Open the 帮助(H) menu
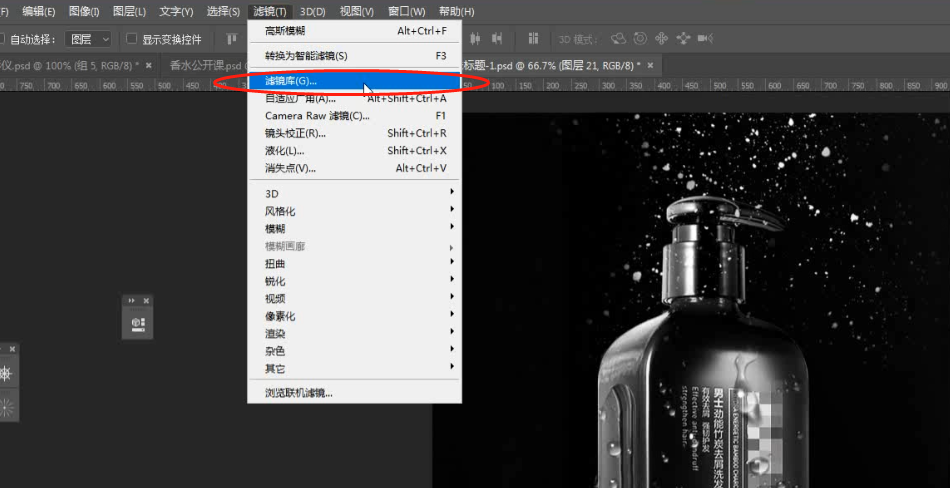950x488 pixels. click(x=456, y=12)
